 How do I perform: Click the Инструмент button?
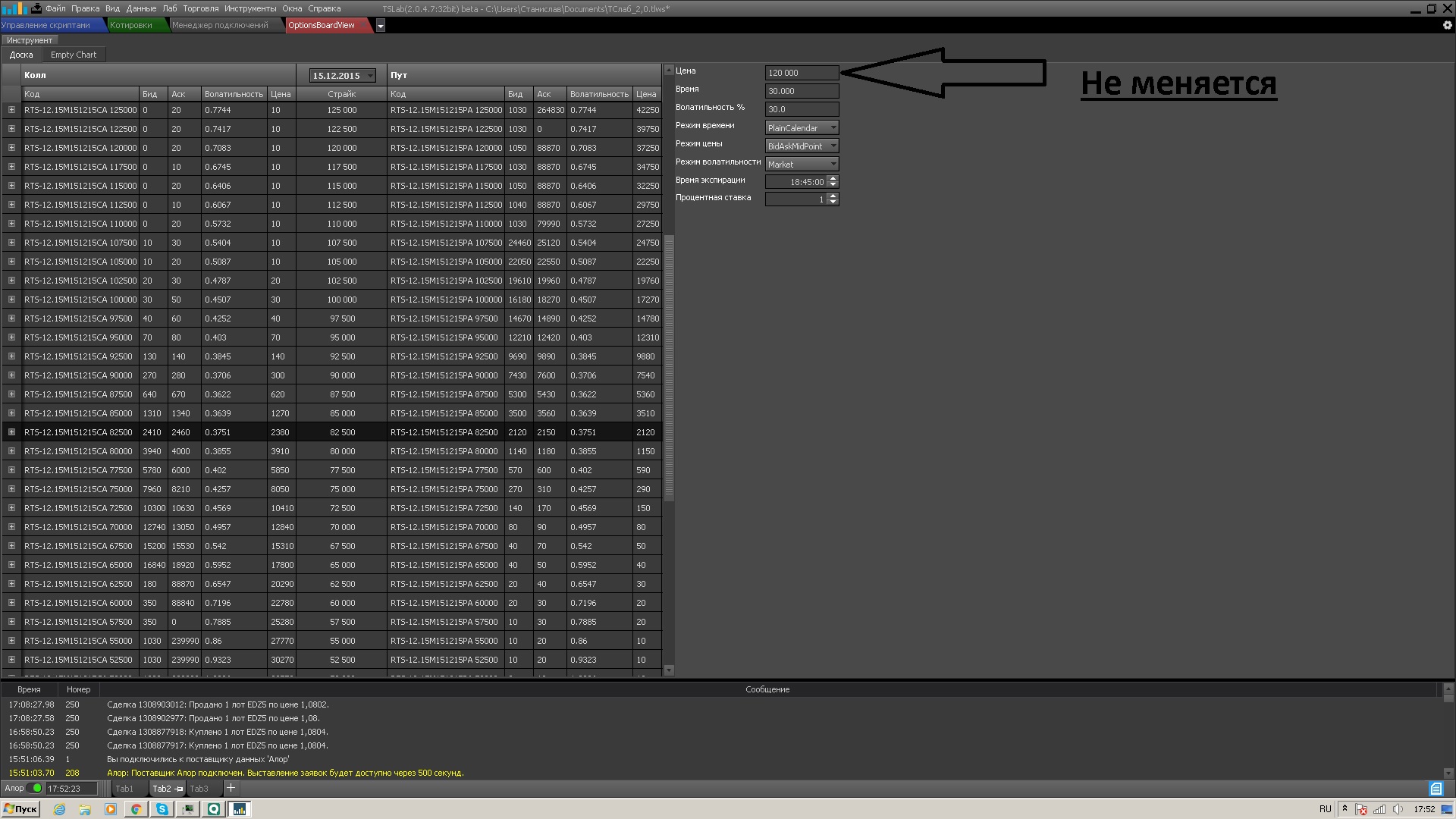tap(30, 40)
